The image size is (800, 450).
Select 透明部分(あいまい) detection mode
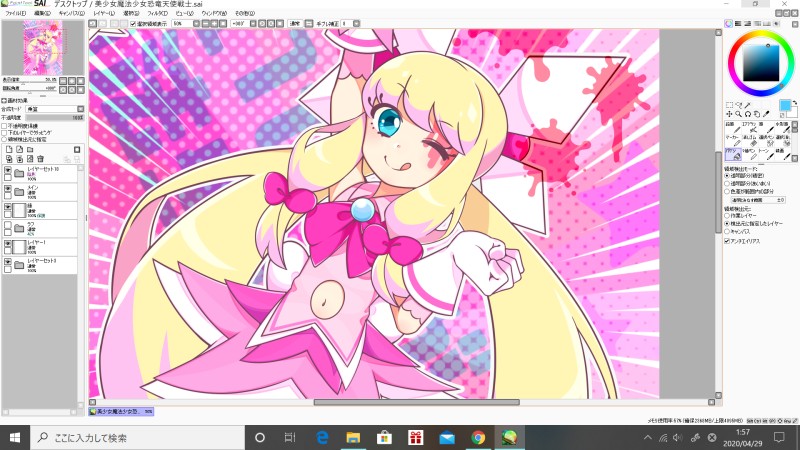click(727, 184)
